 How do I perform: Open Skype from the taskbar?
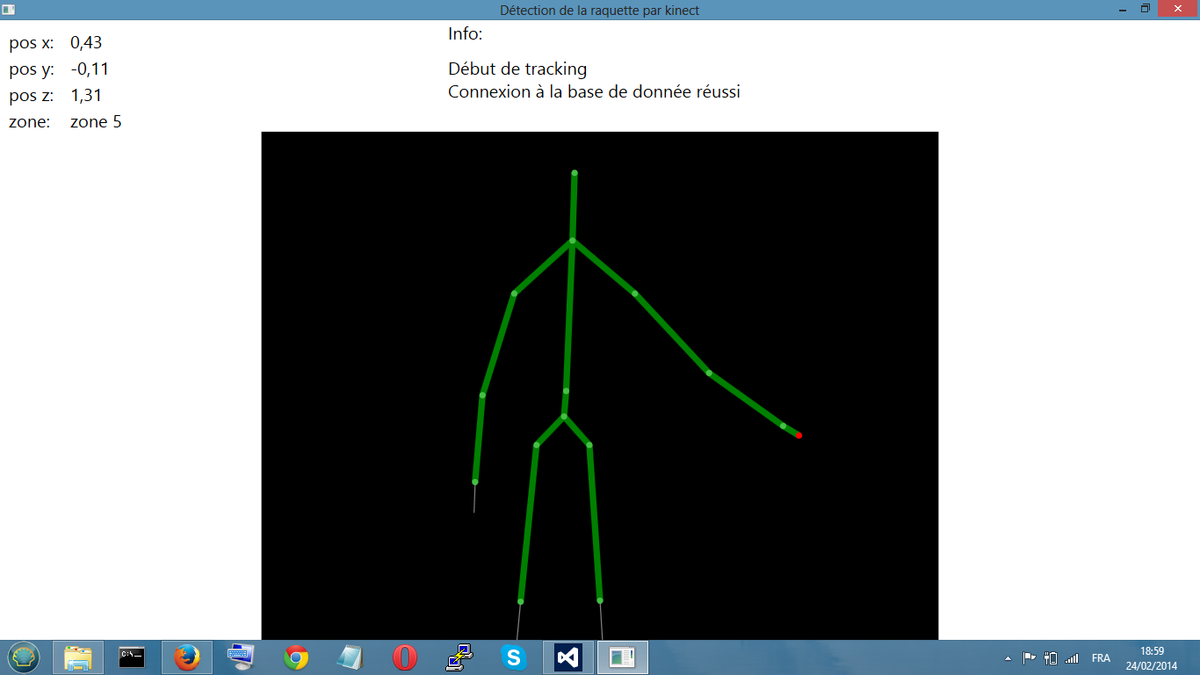pos(514,657)
